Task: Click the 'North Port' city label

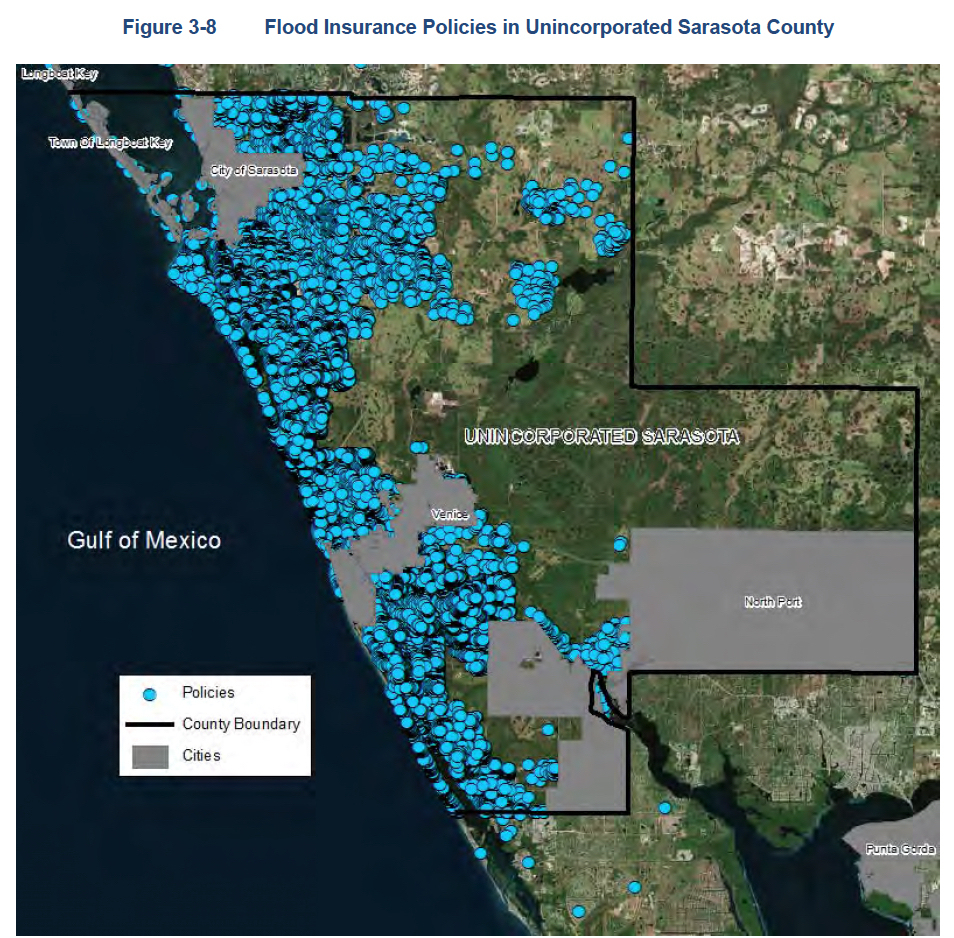Action: pyautogui.click(x=772, y=602)
